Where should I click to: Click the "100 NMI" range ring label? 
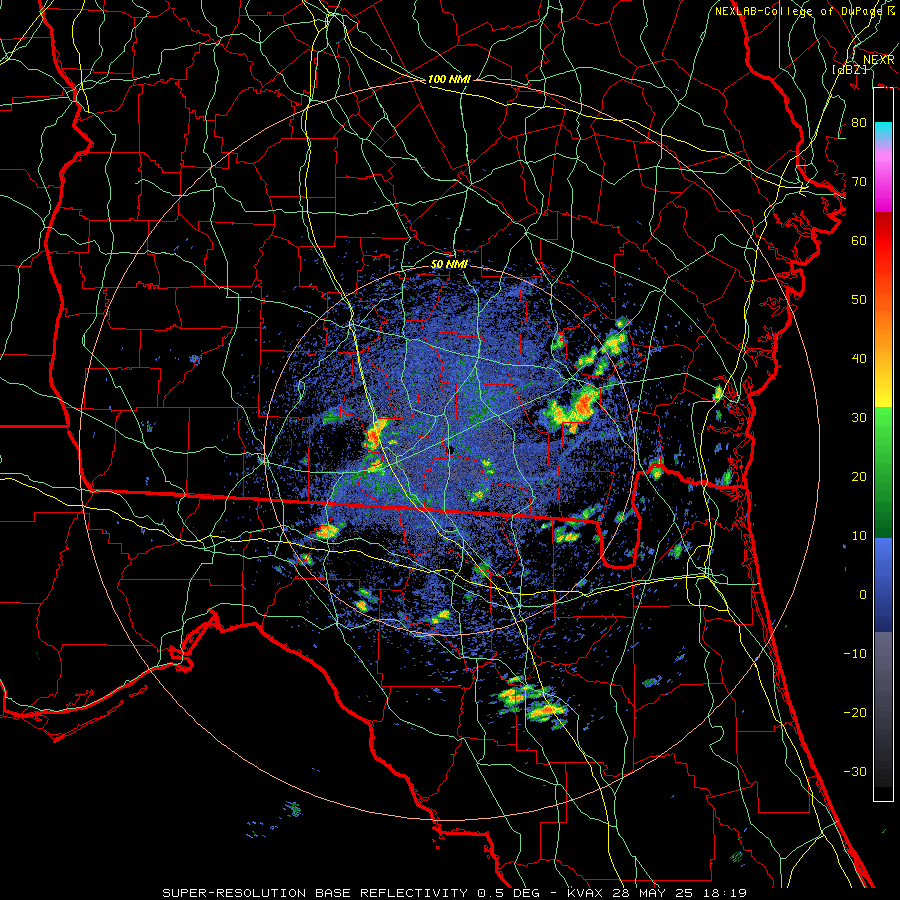tap(449, 79)
